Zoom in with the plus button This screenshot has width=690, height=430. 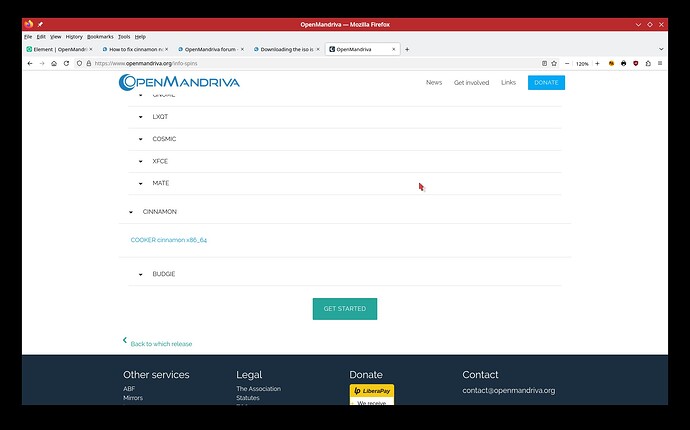click(597, 63)
